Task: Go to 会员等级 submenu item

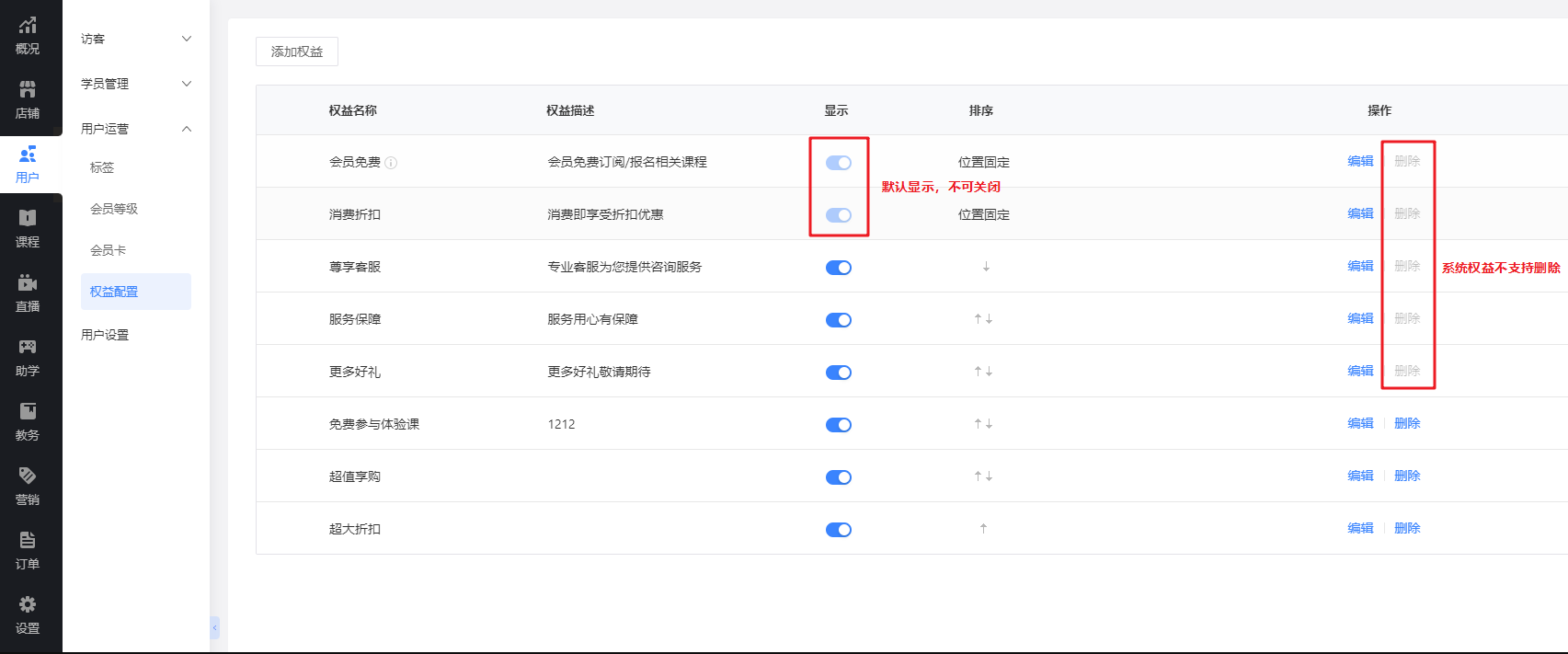Action: point(114,209)
